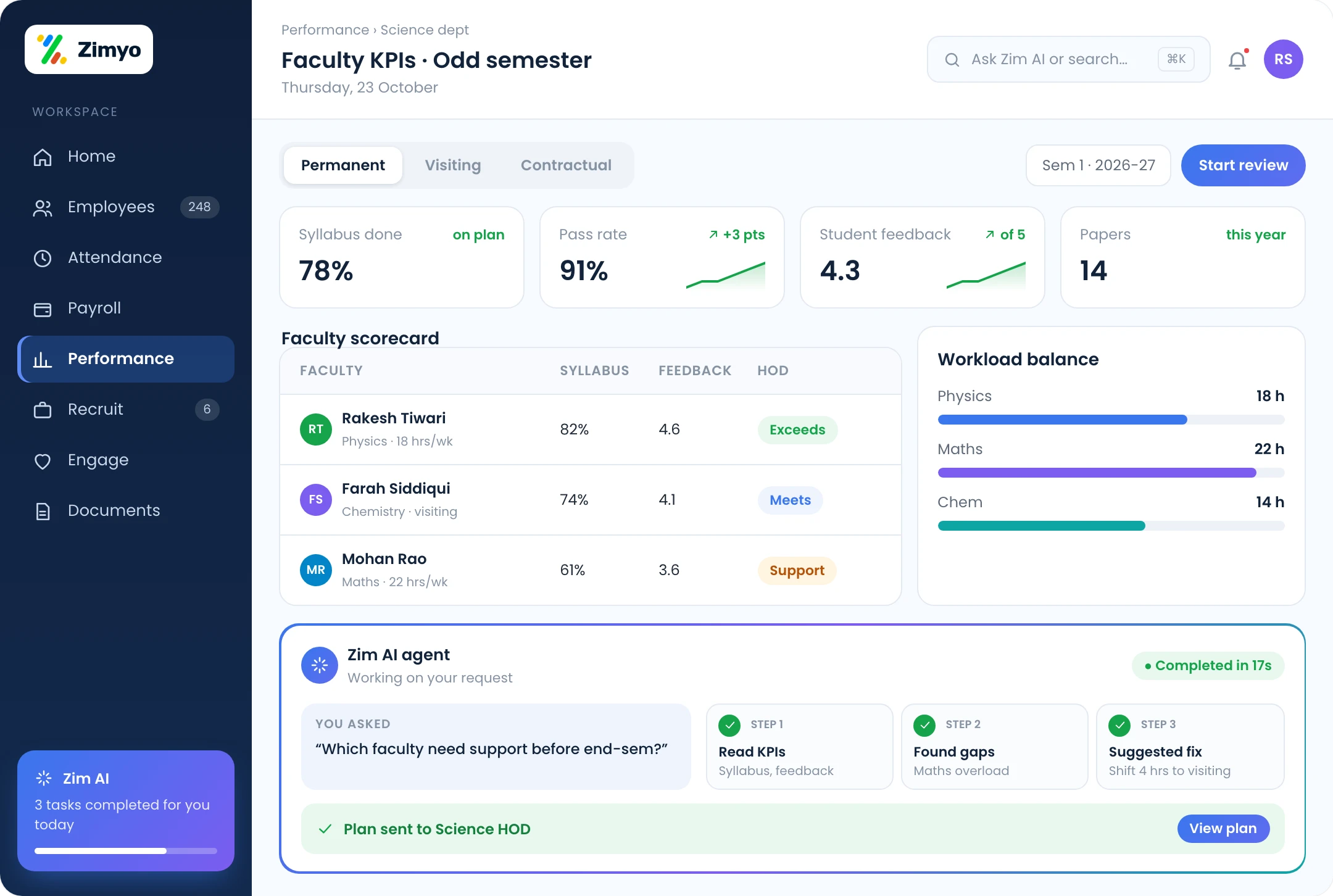Click the RS profile avatar
Viewport: 1333px width, 896px height.
pyautogui.click(x=1284, y=59)
